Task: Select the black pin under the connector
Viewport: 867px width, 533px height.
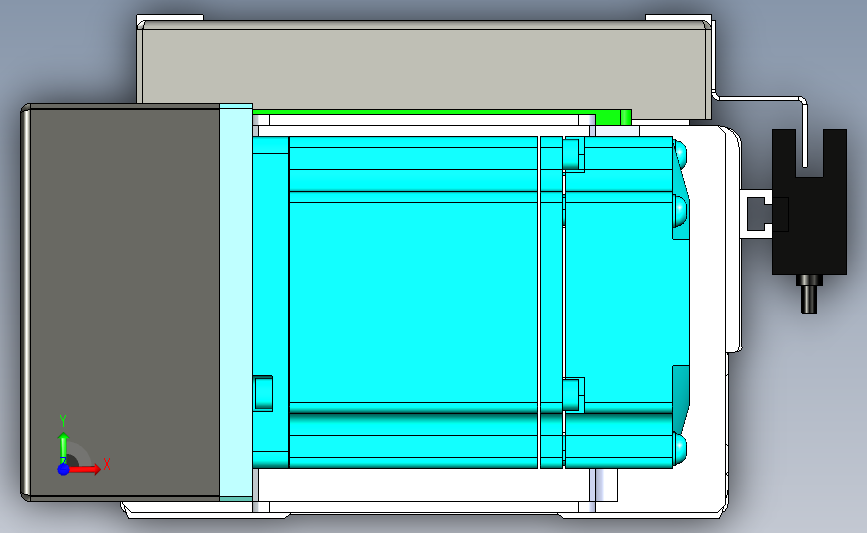Action: (x=809, y=295)
